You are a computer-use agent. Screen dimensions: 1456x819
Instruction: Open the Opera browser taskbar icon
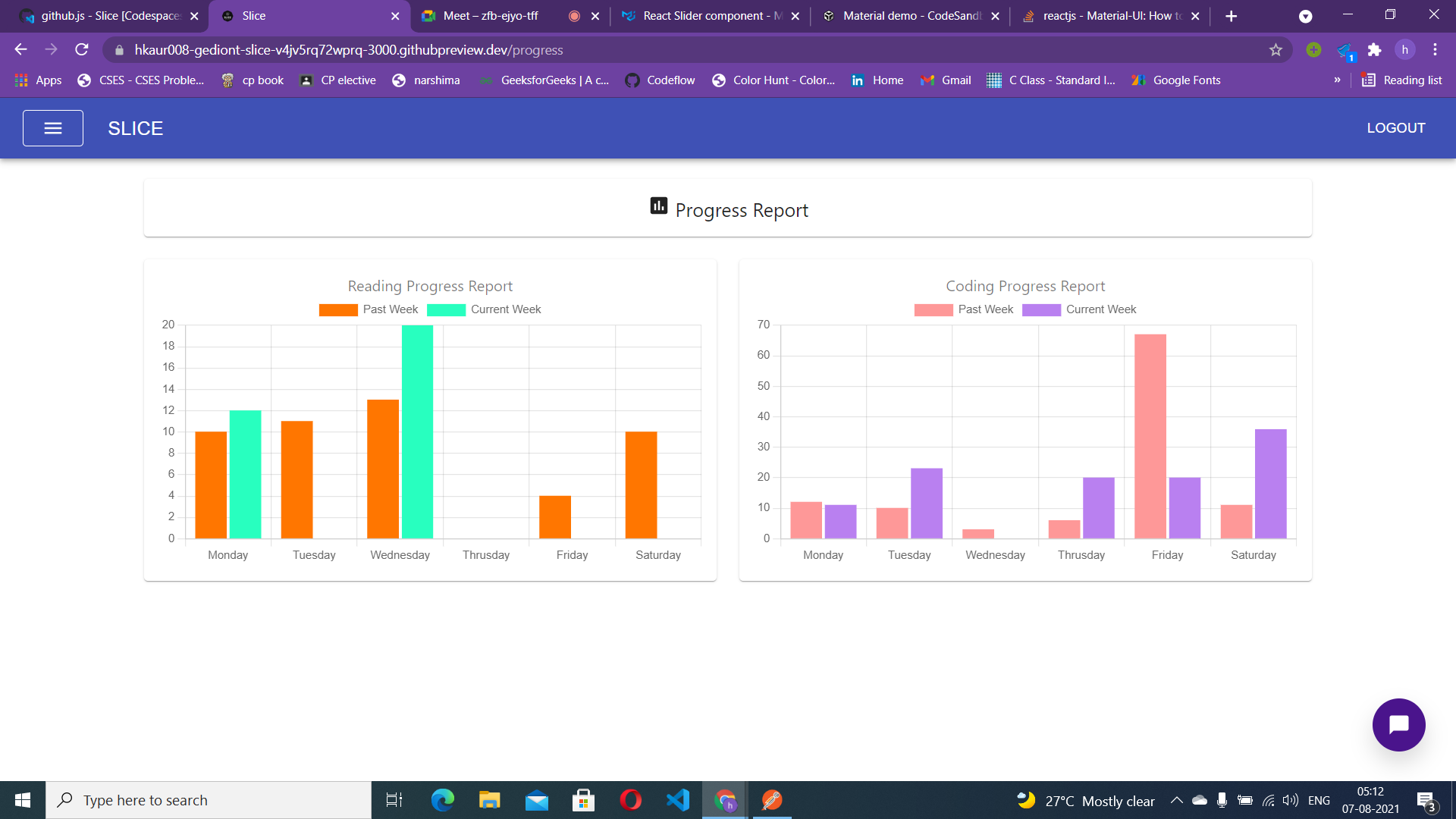click(x=630, y=800)
